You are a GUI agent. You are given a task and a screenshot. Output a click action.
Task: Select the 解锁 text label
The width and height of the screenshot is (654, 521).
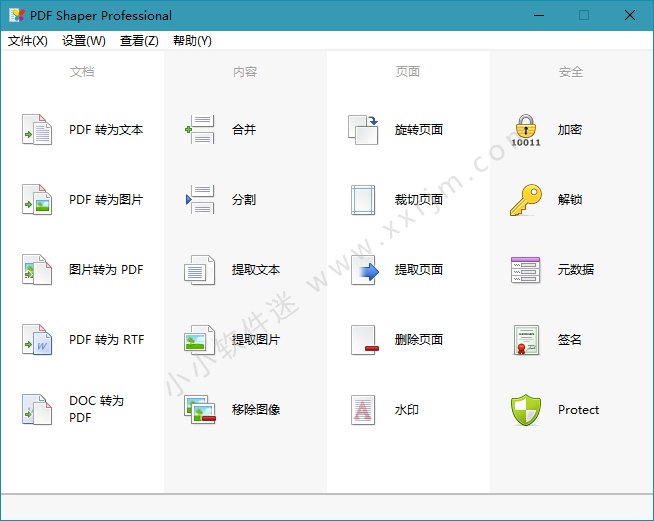coord(570,200)
